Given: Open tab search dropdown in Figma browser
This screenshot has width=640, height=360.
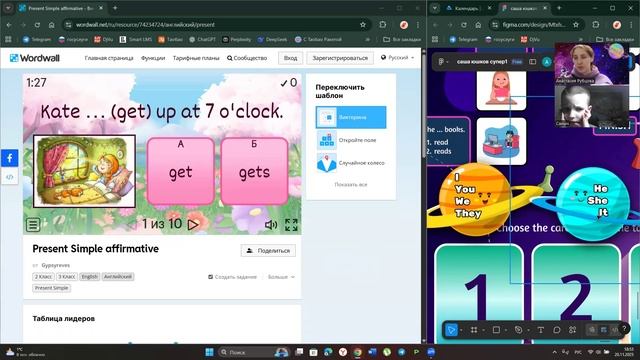Looking at the screenshot, I should (x=435, y=8).
